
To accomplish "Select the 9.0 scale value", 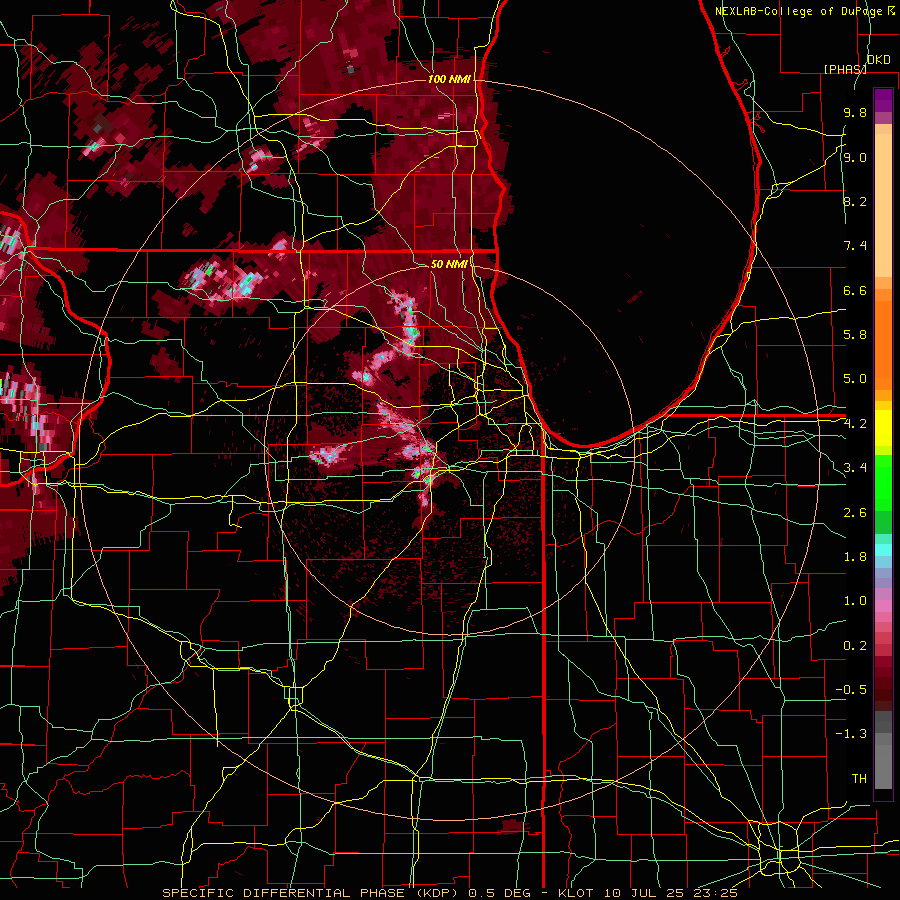I will (x=855, y=157).
